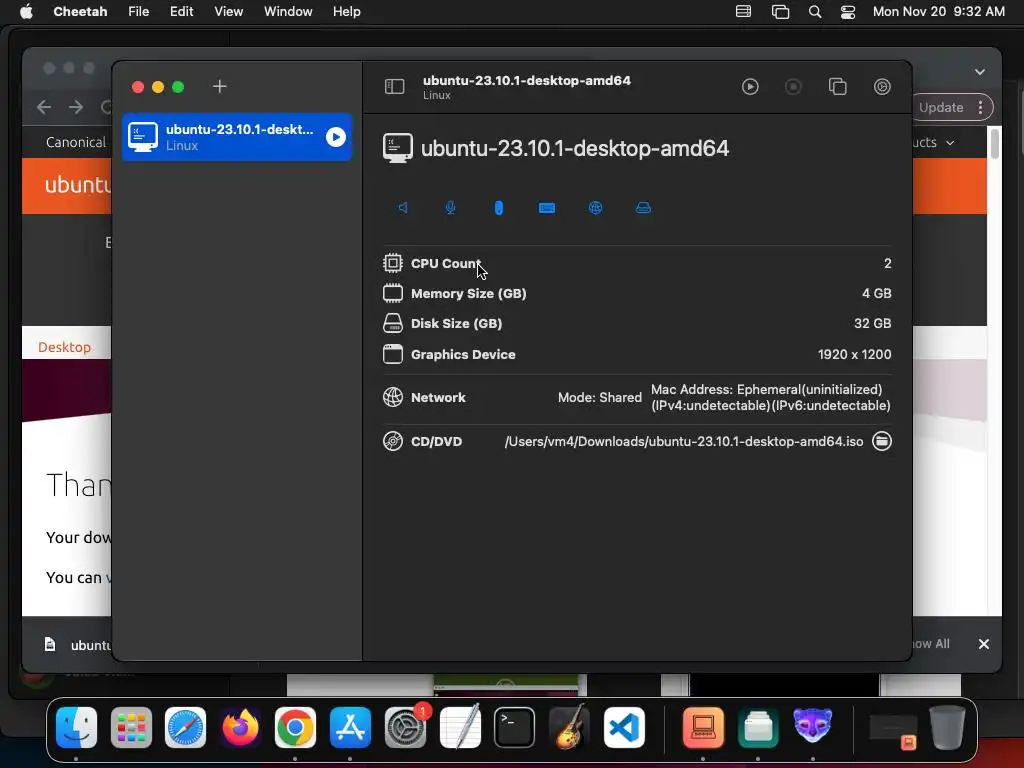Click the CPU Count value 2
Image resolution: width=1024 pixels, height=768 pixels.
pyautogui.click(x=888, y=263)
